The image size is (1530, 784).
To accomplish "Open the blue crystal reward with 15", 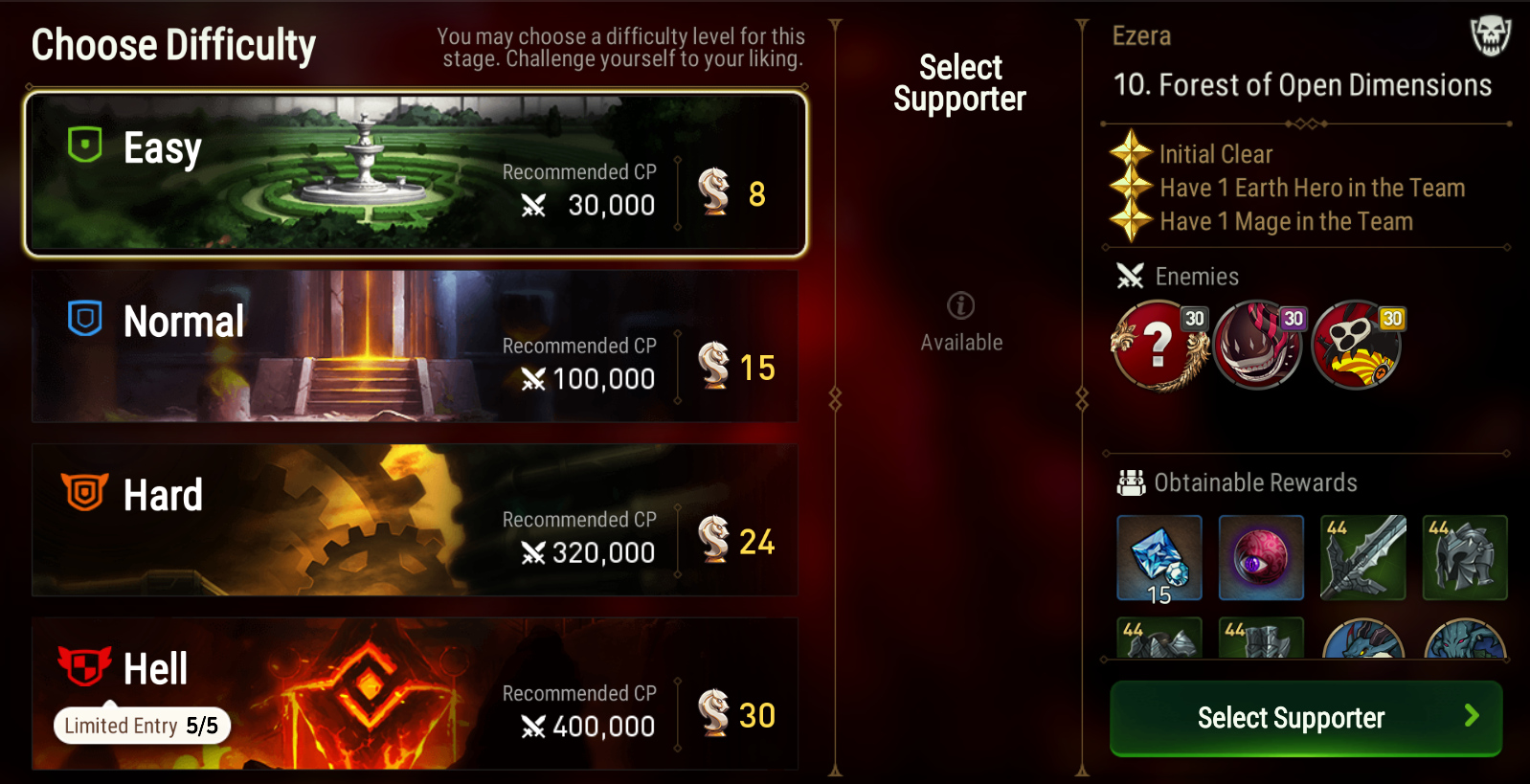I will (1159, 558).
